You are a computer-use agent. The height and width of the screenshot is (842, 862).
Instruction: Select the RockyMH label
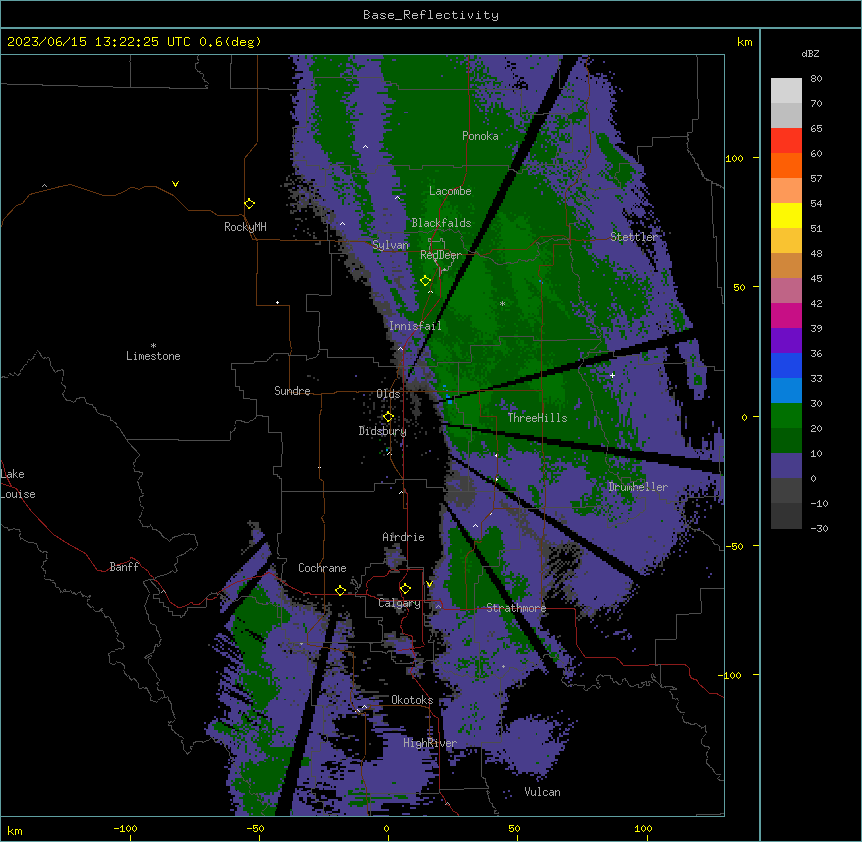point(245,227)
